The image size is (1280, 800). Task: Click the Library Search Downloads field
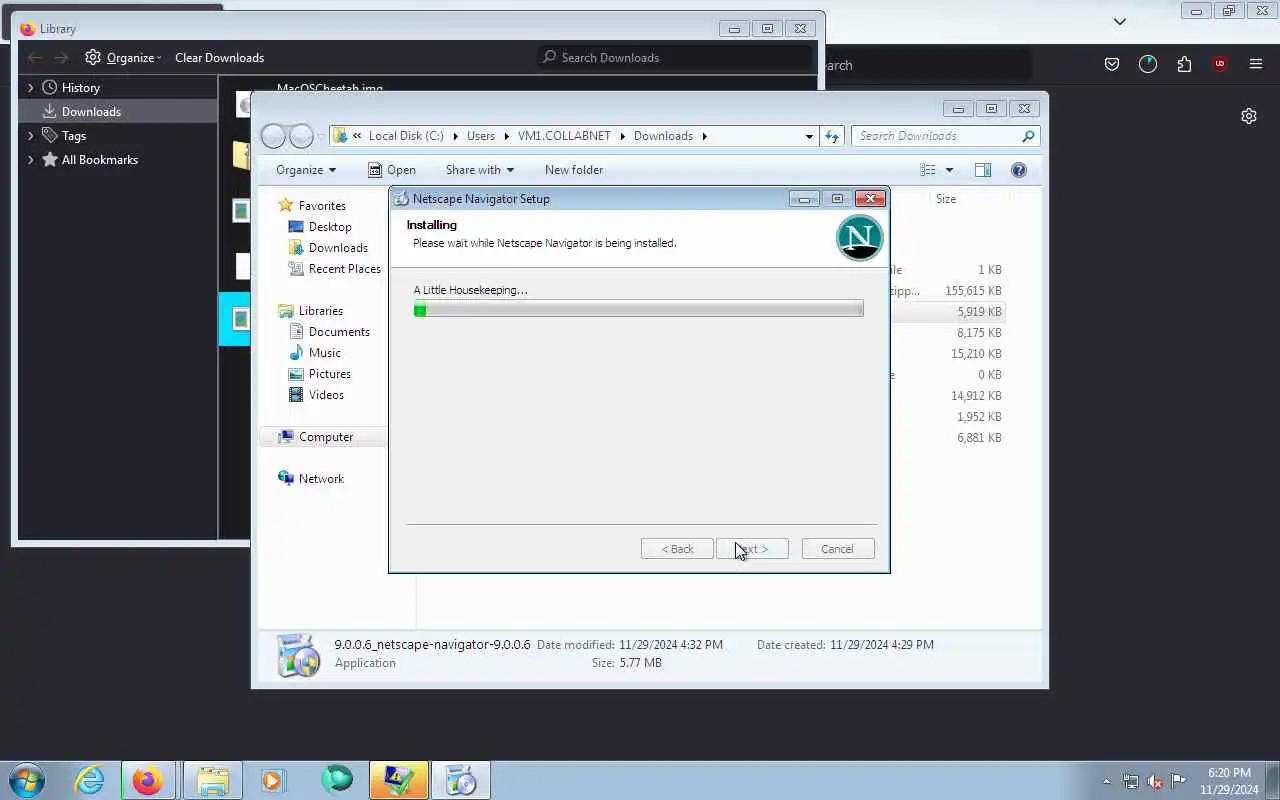675,58
